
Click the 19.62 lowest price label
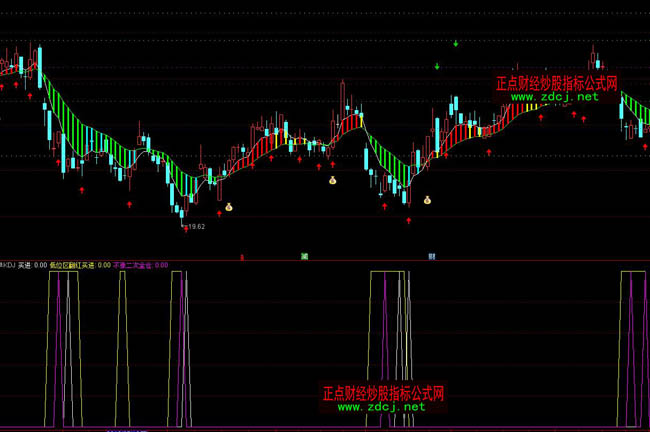pos(194,227)
